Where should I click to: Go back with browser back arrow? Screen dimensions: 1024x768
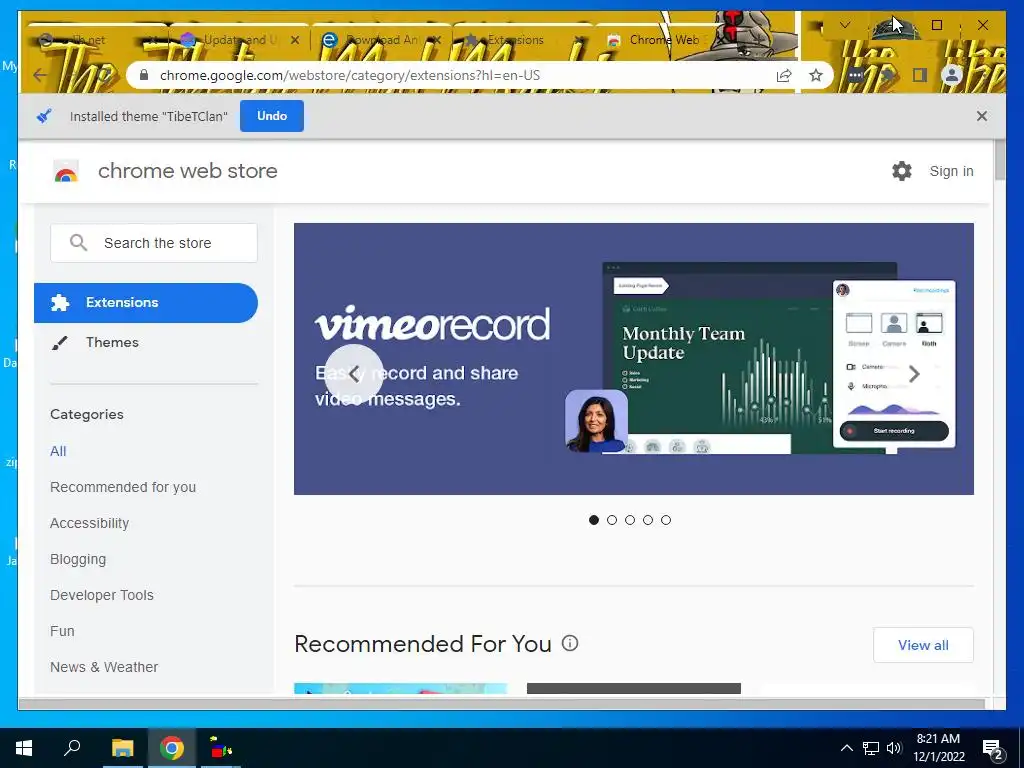tap(39, 75)
